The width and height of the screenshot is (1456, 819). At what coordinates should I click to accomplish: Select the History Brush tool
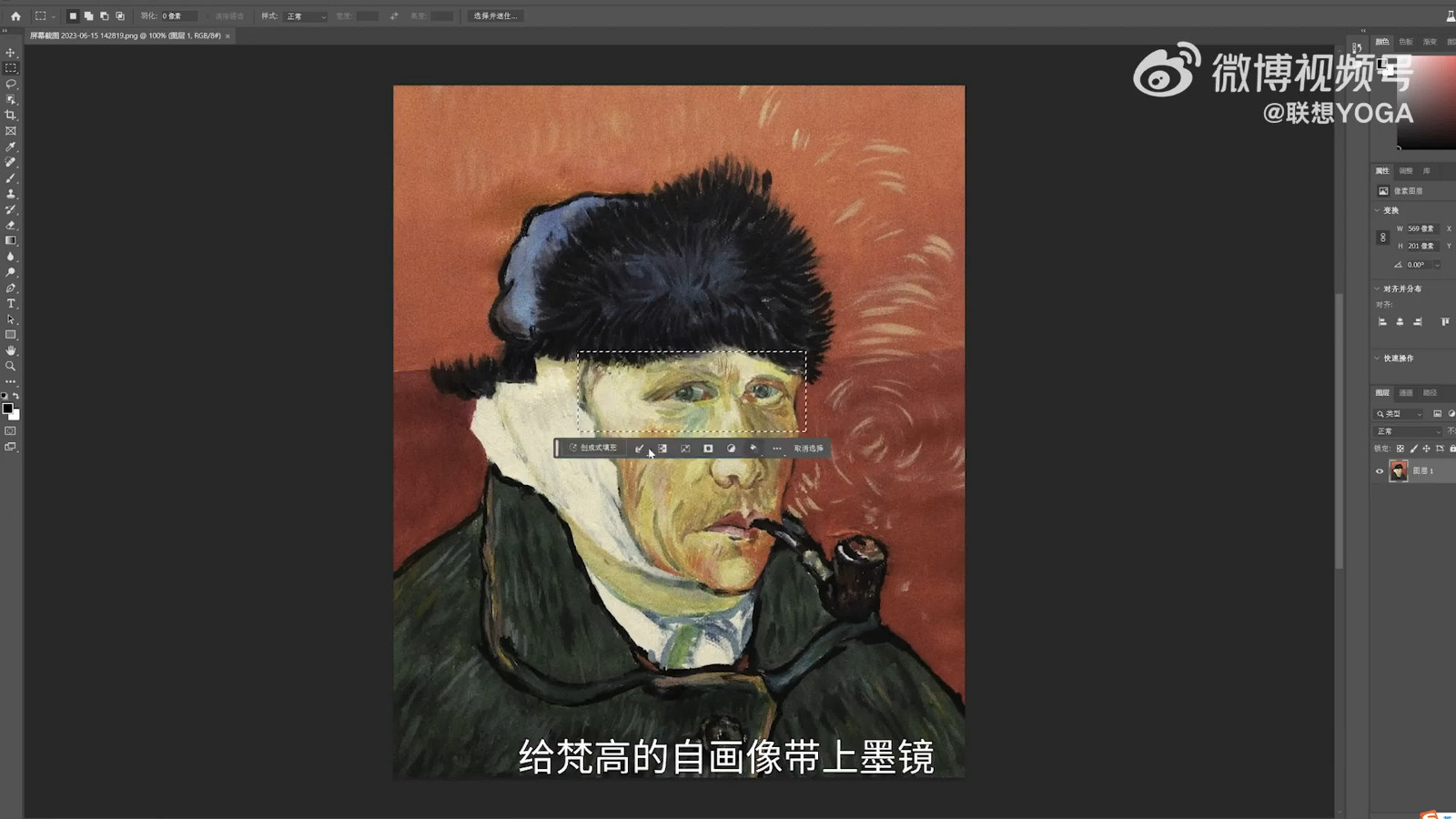tap(11, 209)
